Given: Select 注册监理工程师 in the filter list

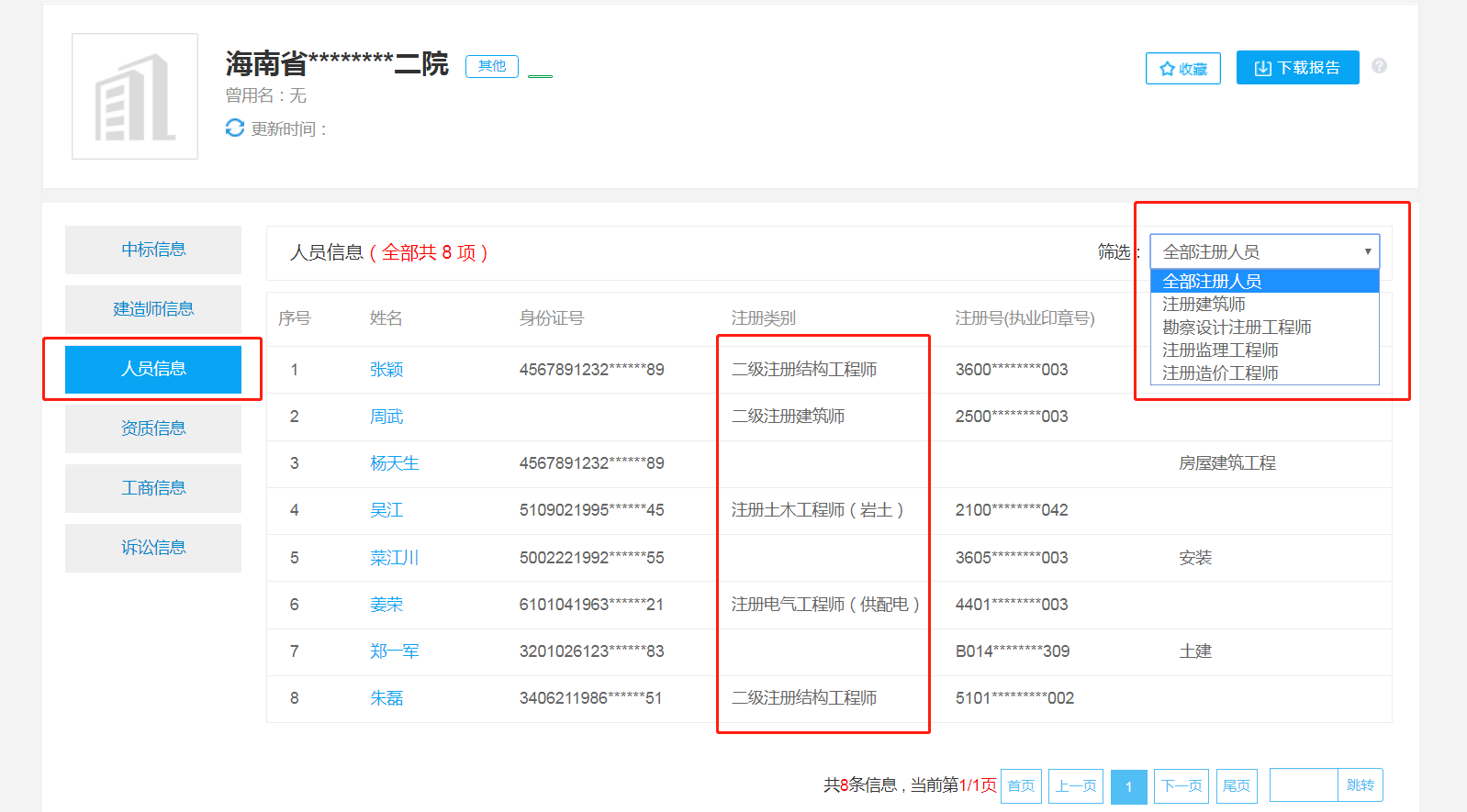Looking at the screenshot, I should tap(1220, 350).
